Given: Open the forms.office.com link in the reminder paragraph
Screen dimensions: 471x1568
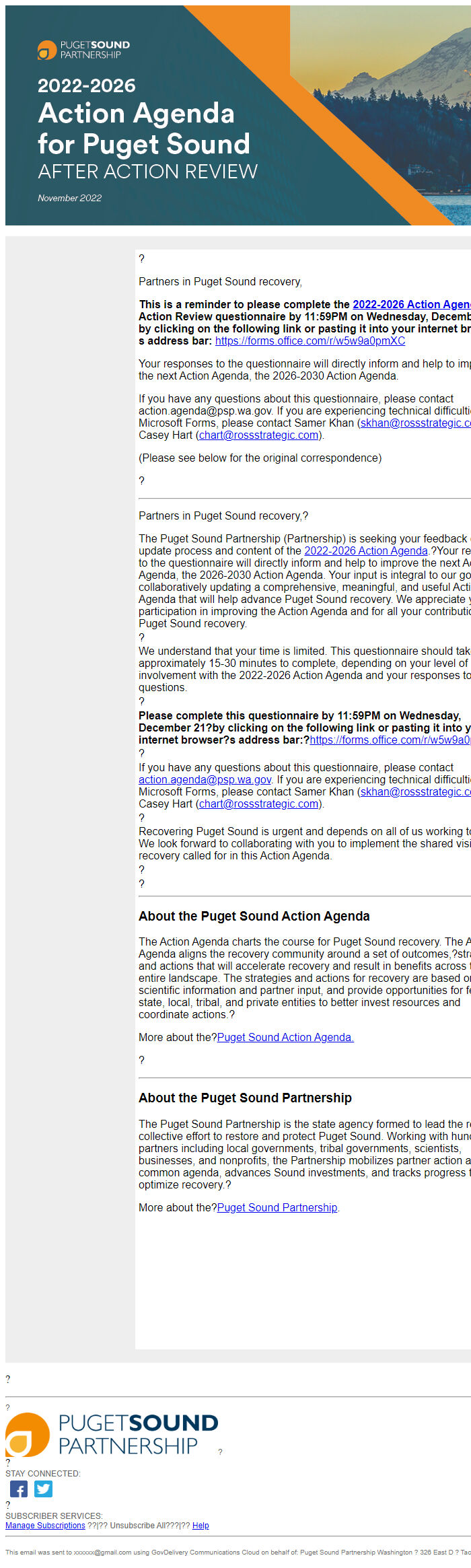Looking at the screenshot, I should [x=310, y=341].
